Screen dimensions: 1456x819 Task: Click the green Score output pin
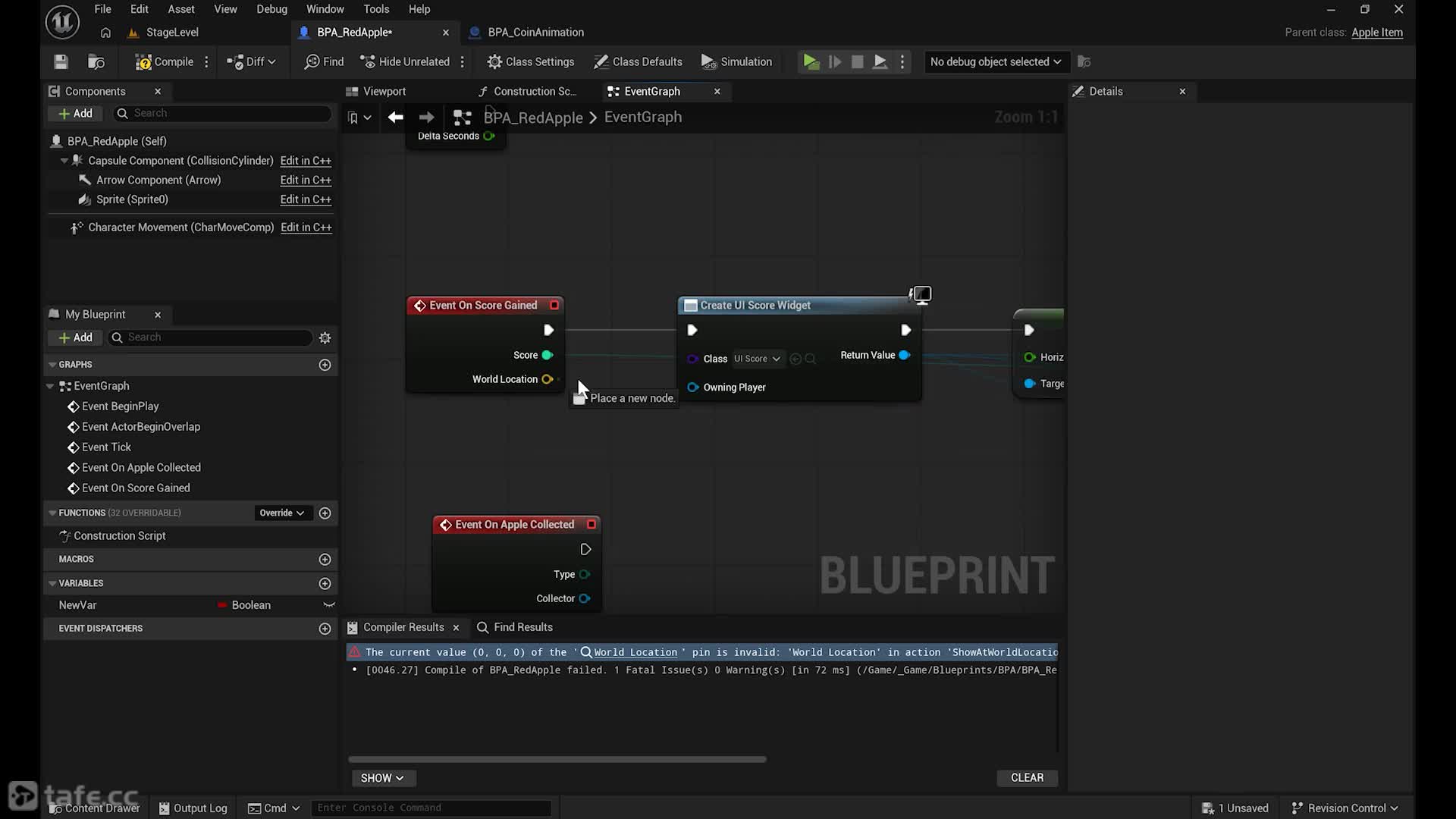548,356
